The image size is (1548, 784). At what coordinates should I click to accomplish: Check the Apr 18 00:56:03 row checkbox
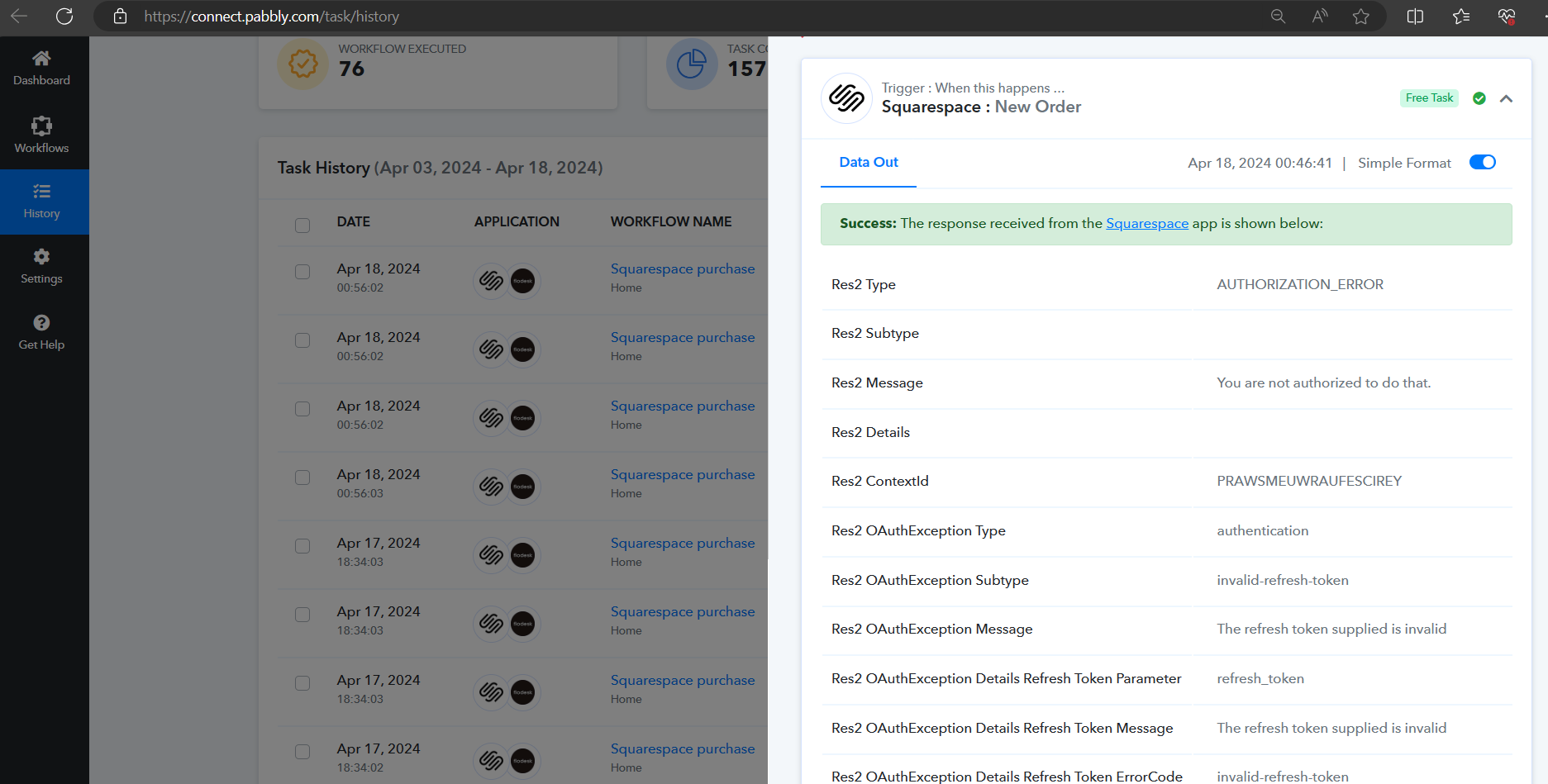[302, 478]
